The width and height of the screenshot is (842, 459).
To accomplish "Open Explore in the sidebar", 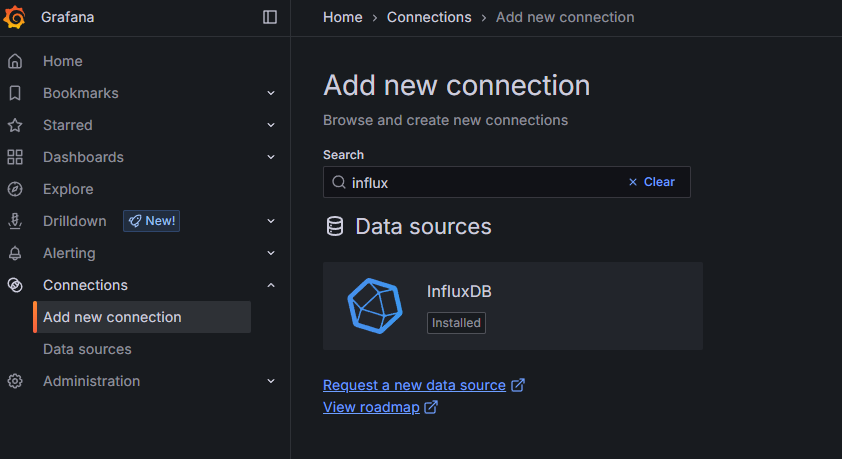I will coord(68,189).
